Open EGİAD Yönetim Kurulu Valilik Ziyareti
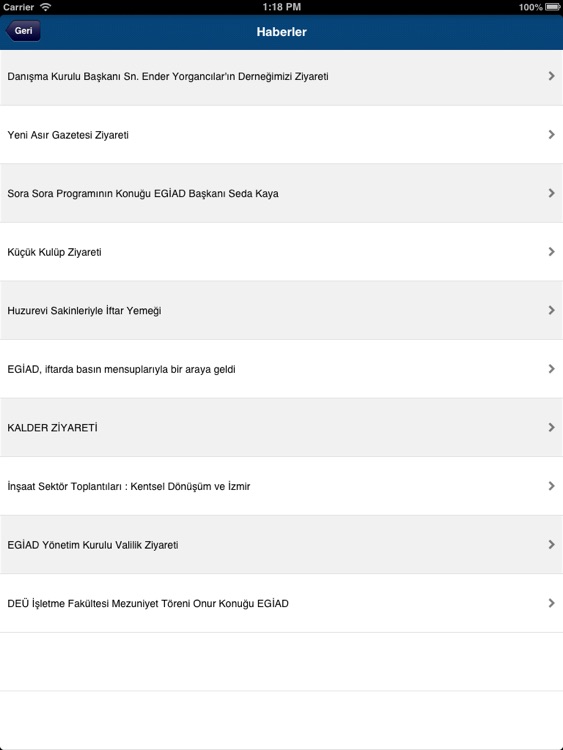 pyautogui.click(x=281, y=545)
